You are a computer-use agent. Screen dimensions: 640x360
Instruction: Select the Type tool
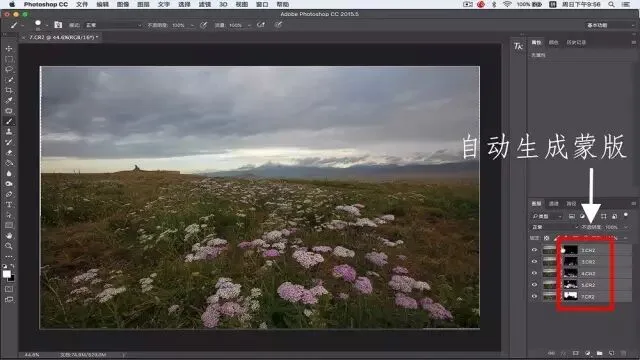(x=9, y=204)
